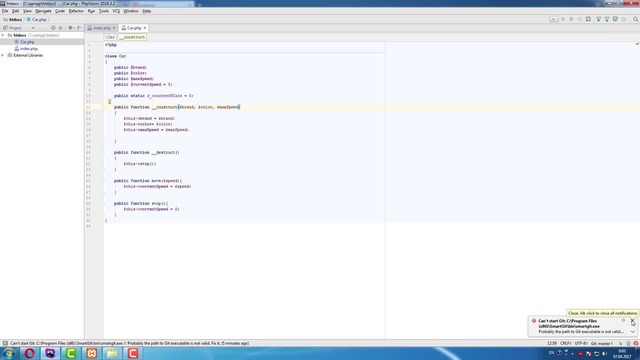
Task: Click the Search Everywhere magnifier icon
Action: (x=636, y=19)
